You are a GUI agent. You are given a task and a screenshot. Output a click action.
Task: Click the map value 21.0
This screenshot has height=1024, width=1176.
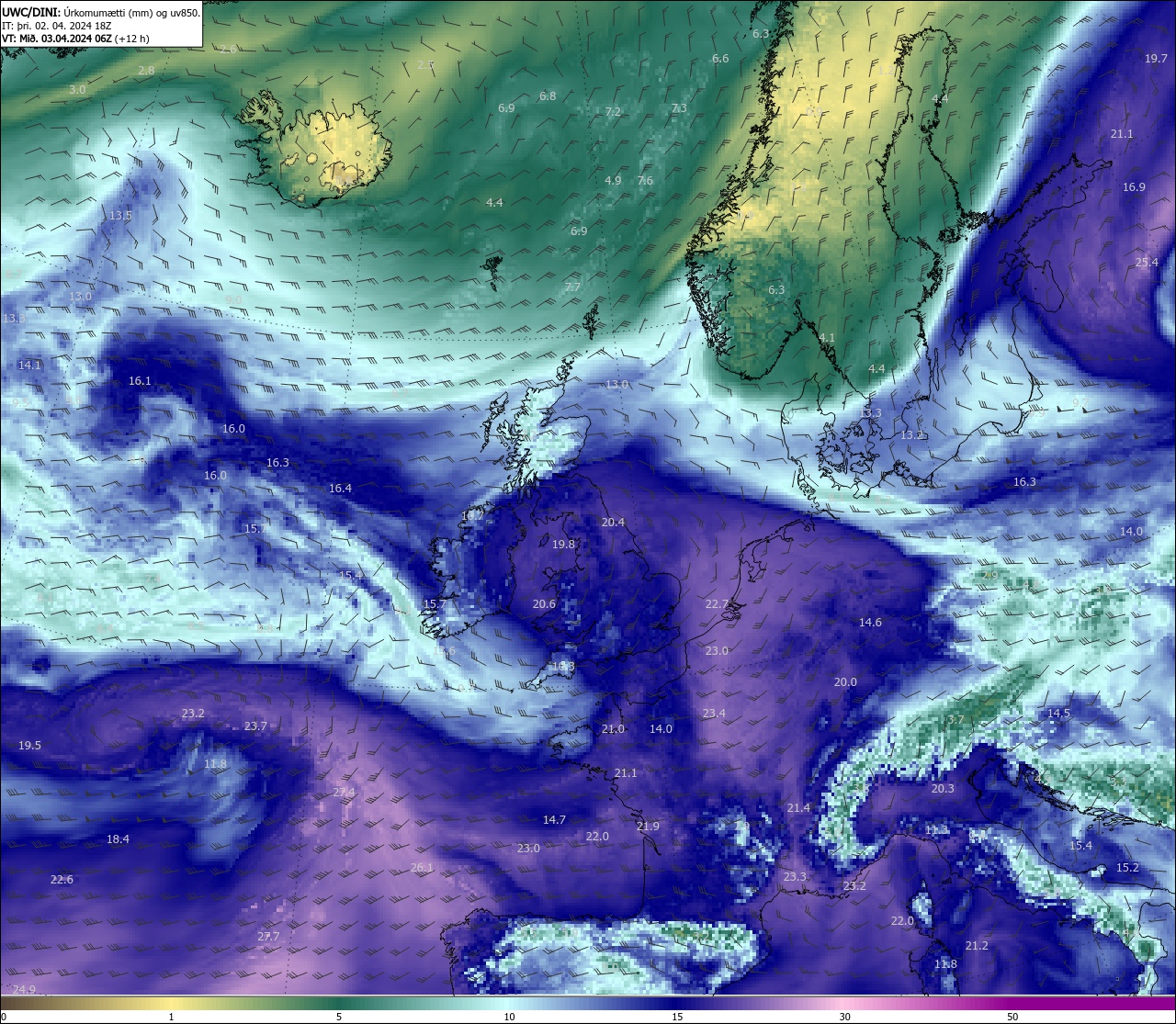[613, 729]
